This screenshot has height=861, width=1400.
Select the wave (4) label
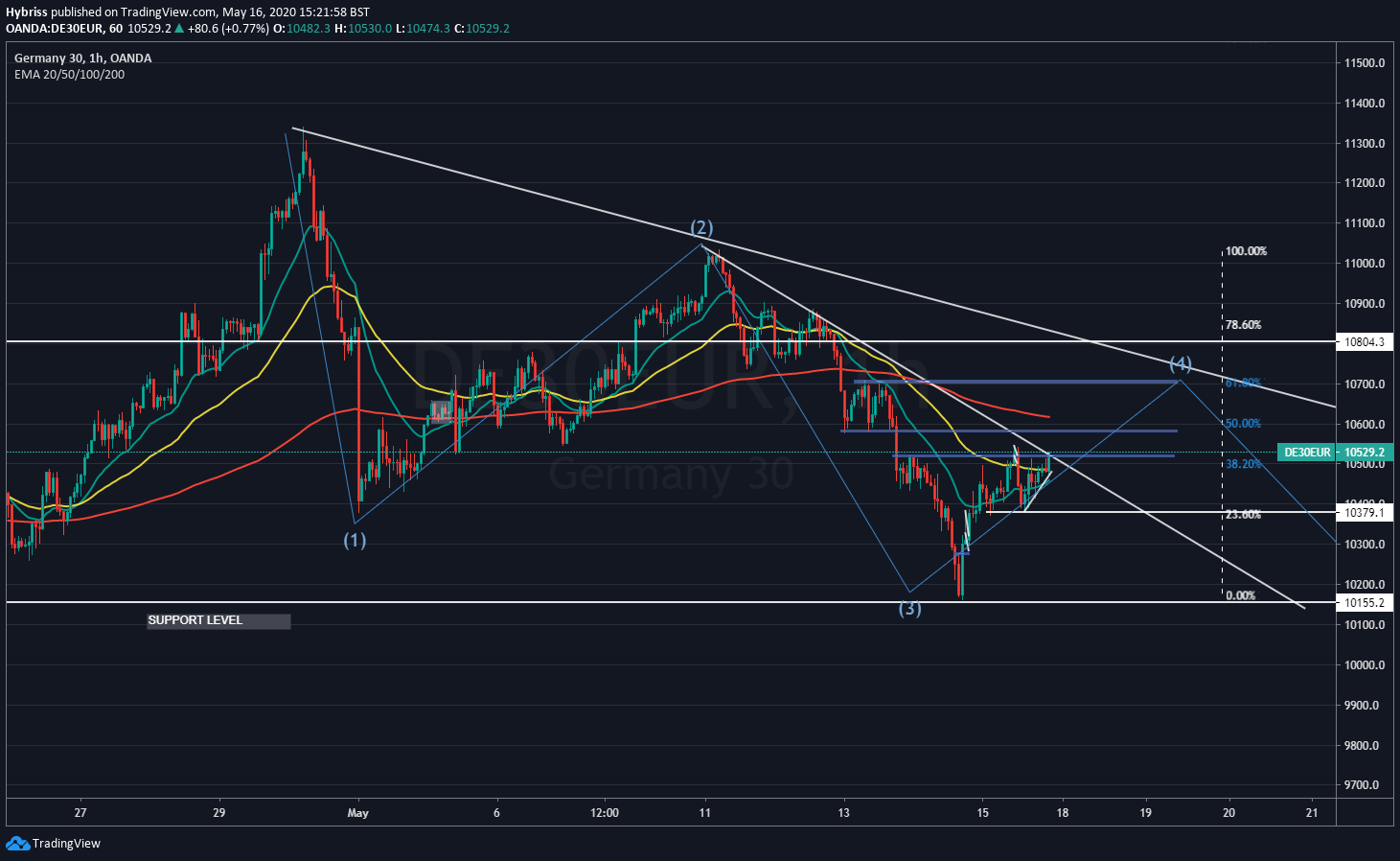click(1181, 363)
